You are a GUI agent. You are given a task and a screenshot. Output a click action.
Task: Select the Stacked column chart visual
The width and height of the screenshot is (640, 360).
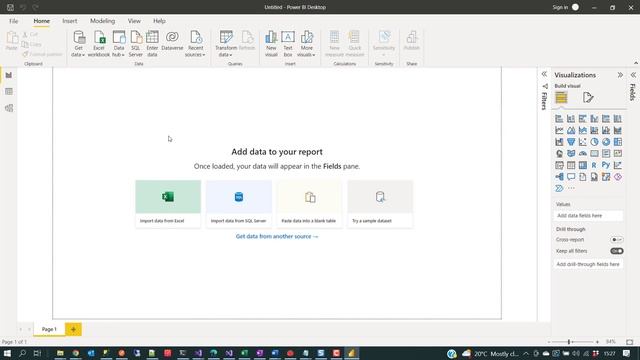571,119
